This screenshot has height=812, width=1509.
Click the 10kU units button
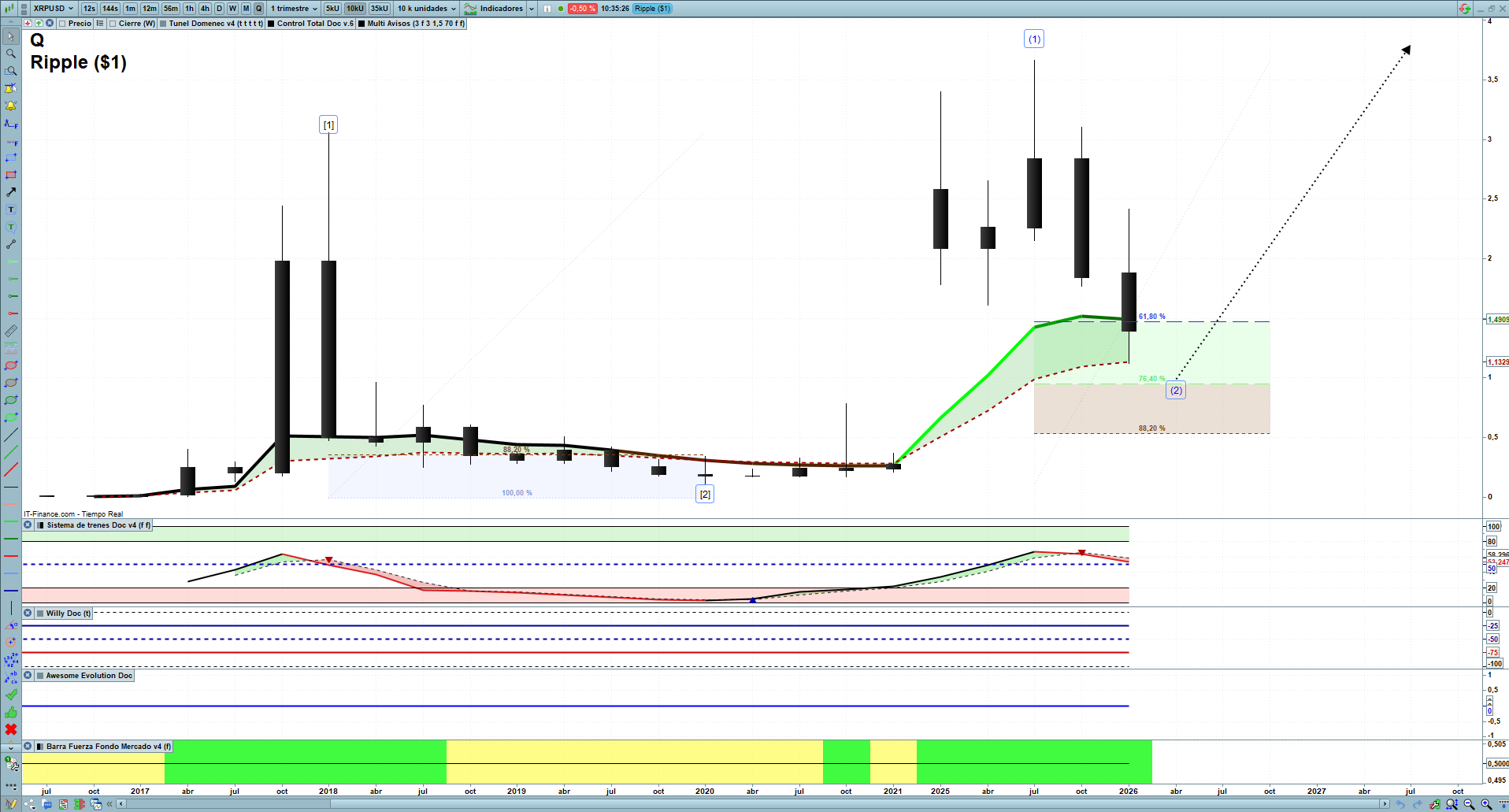pos(355,9)
